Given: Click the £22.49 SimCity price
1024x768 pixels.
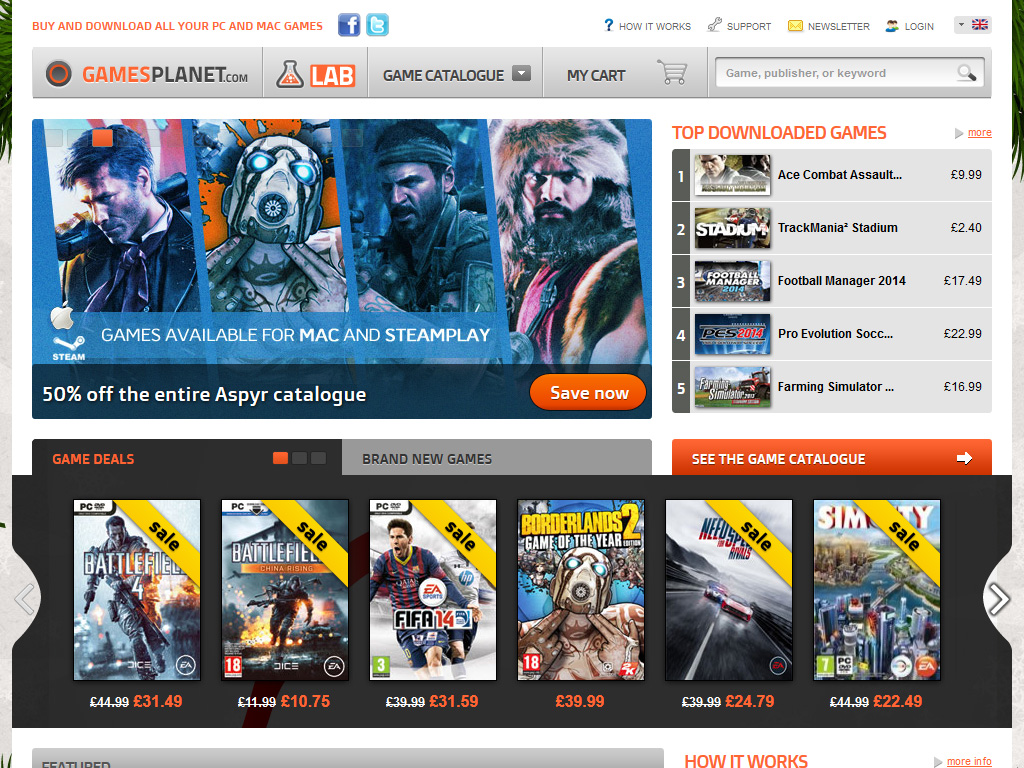Looking at the screenshot, I should 898,701.
